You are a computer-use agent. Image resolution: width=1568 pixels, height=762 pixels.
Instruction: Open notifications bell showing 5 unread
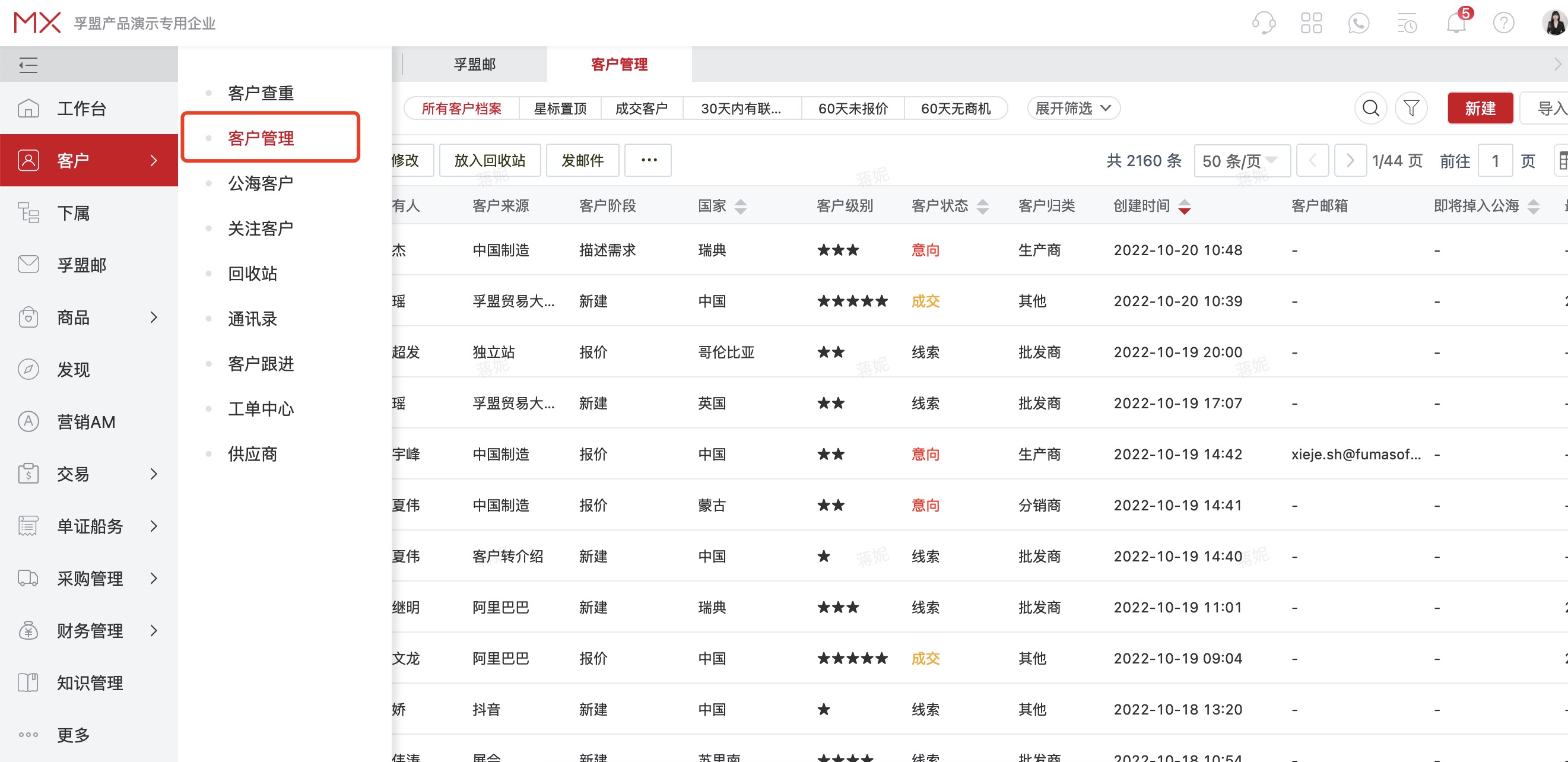tap(1455, 23)
